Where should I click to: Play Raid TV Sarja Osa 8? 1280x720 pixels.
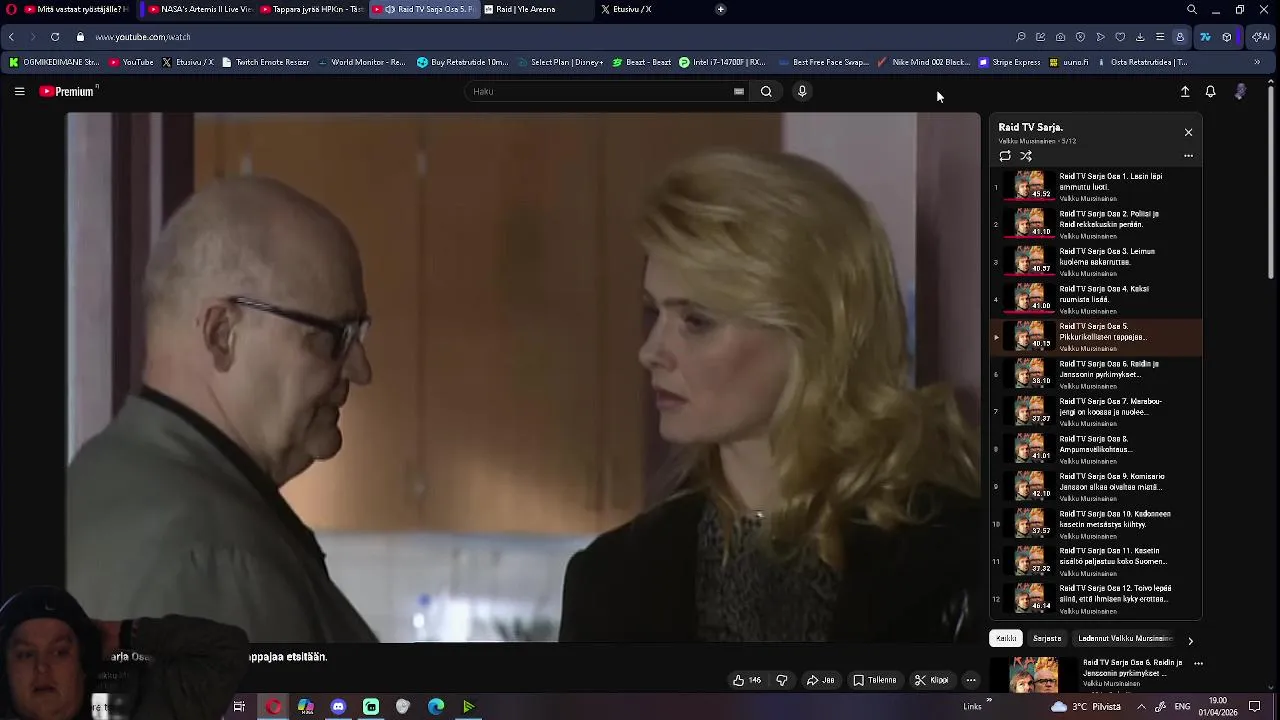pyautogui.click(x=1096, y=449)
